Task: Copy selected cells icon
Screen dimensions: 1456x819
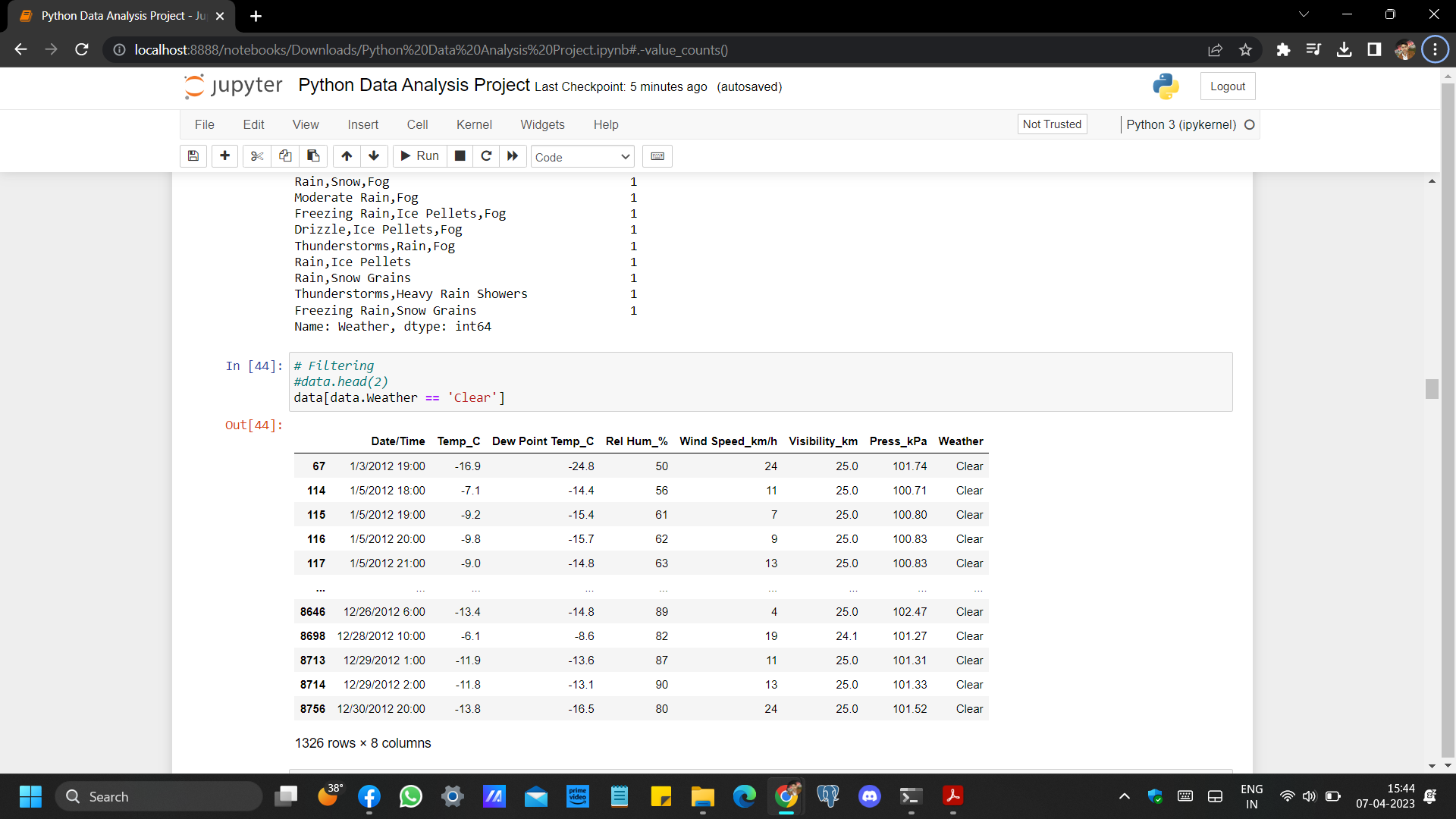Action: click(285, 156)
